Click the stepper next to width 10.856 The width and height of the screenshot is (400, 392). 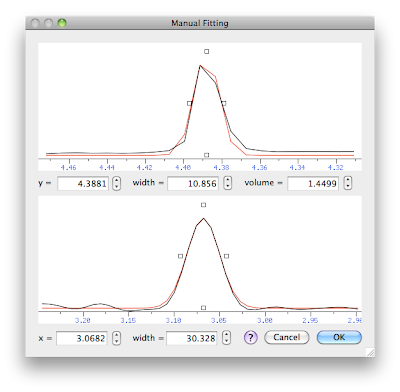(x=227, y=183)
